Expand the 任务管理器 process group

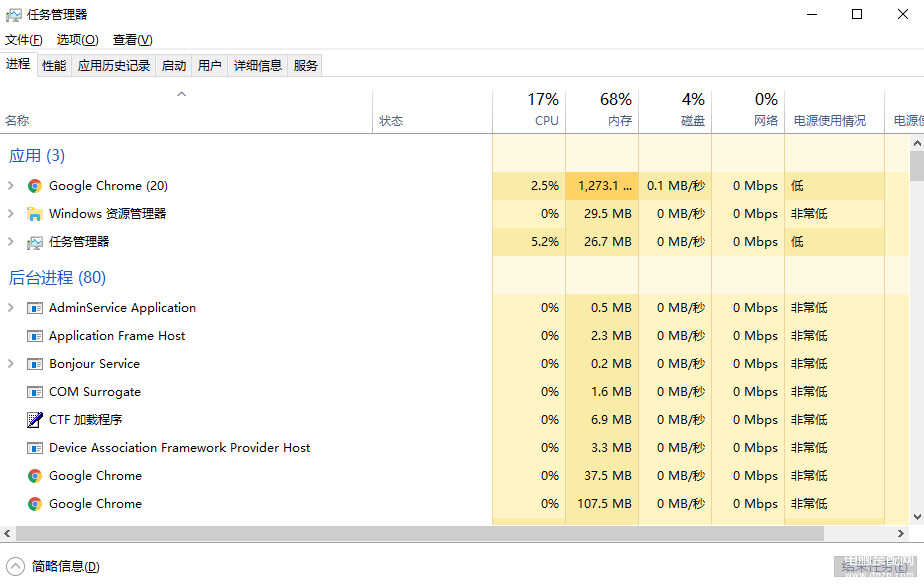[11, 242]
